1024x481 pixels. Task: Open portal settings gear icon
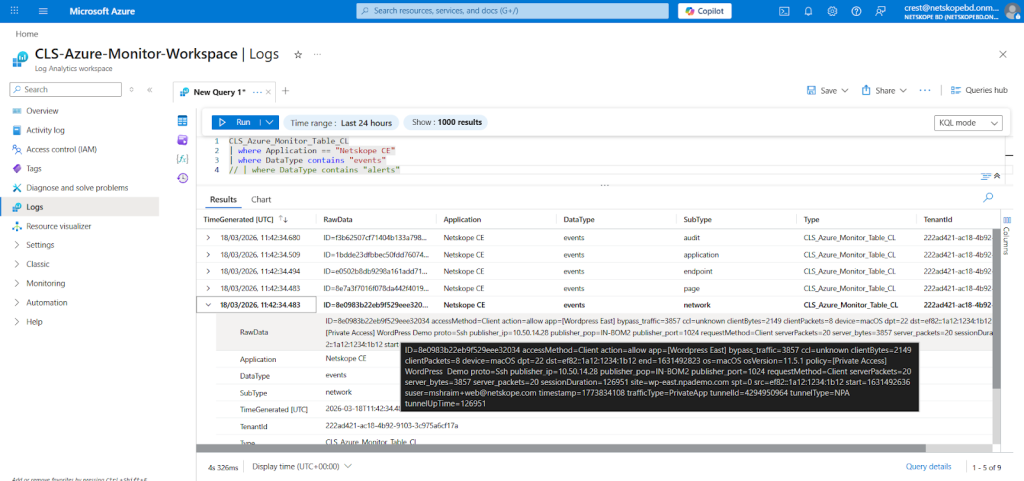pos(832,11)
